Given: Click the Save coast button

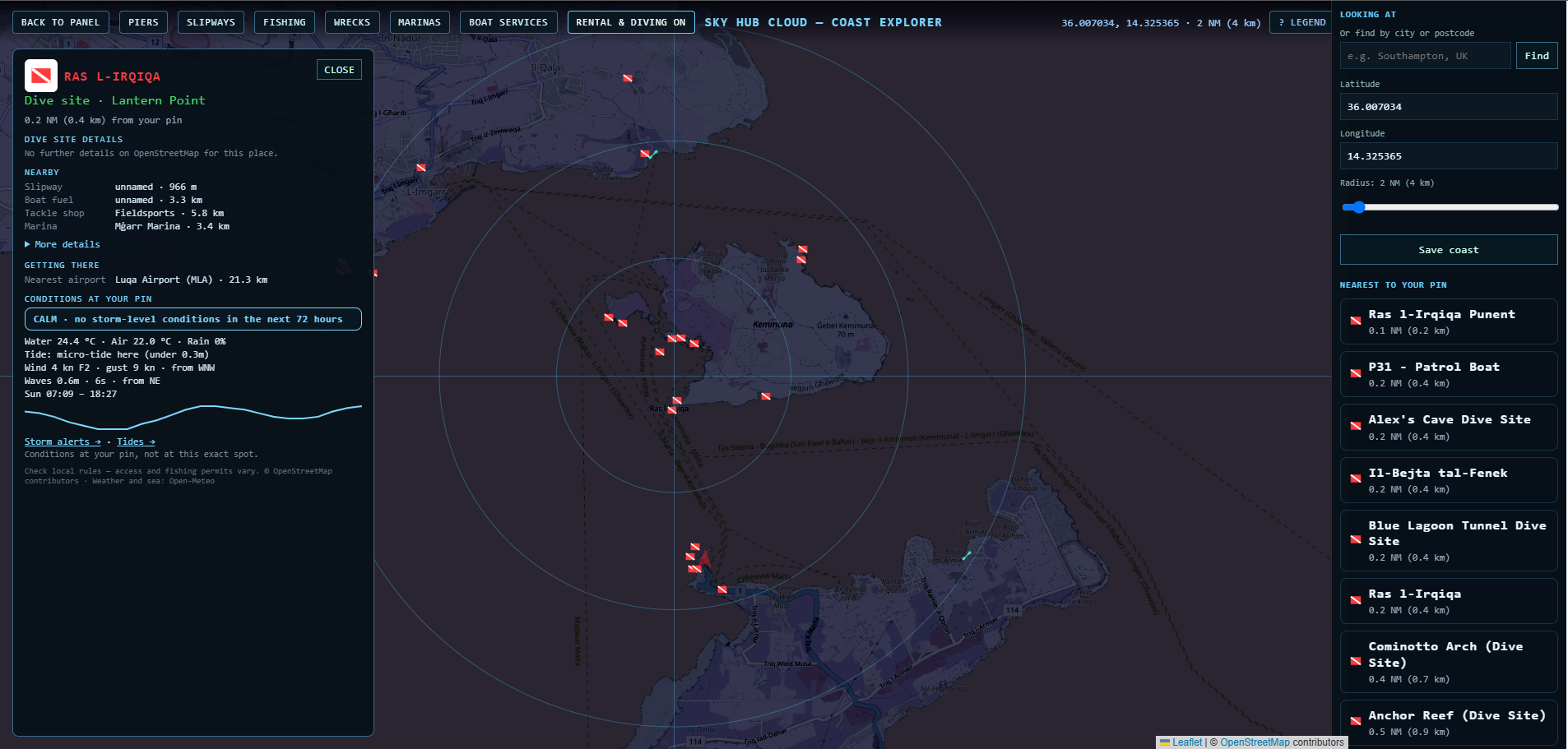Looking at the screenshot, I should (1449, 250).
